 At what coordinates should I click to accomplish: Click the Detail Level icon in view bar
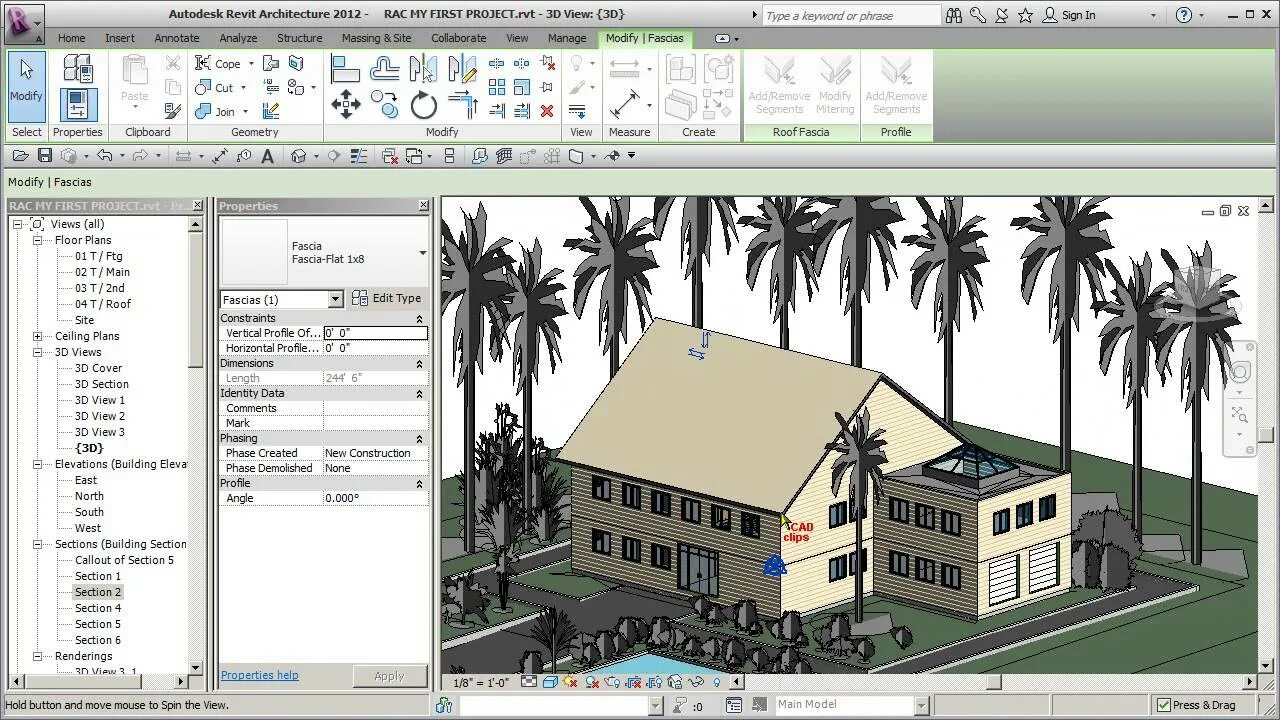click(527, 682)
